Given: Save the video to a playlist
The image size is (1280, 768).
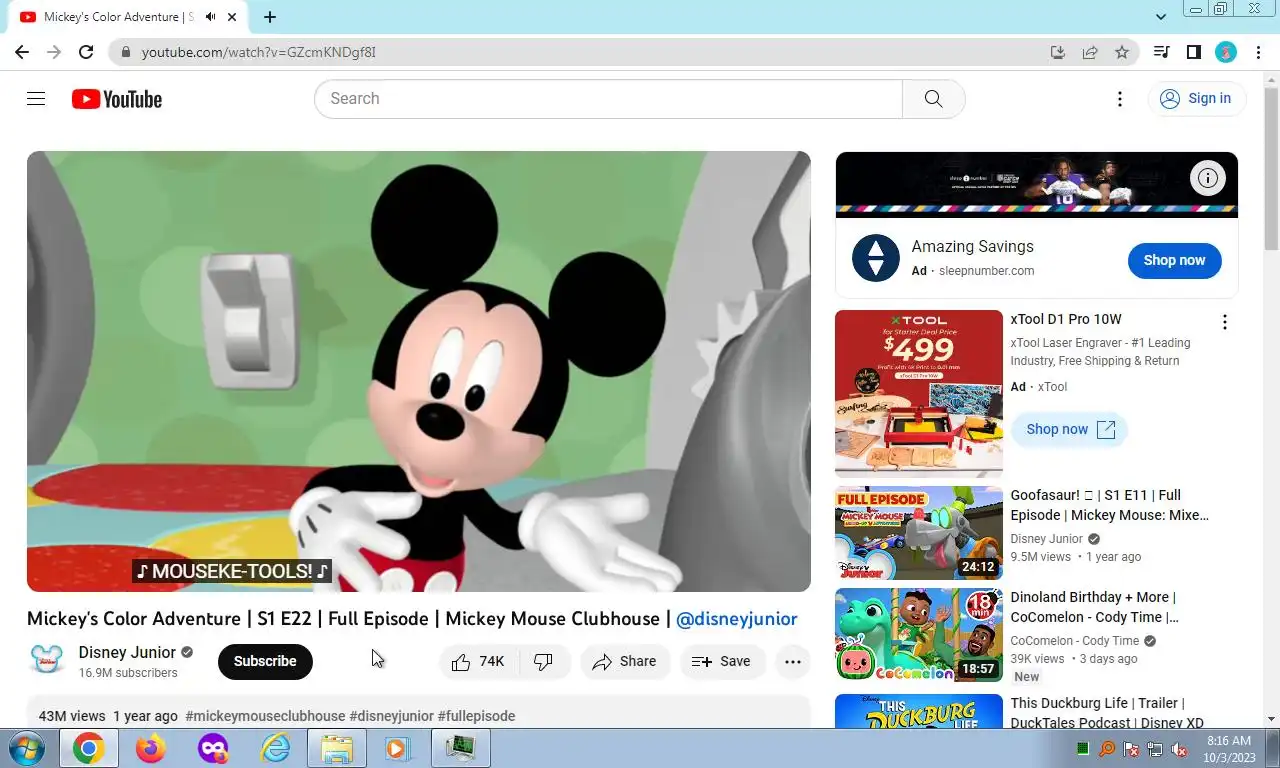Looking at the screenshot, I should (x=722, y=661).
